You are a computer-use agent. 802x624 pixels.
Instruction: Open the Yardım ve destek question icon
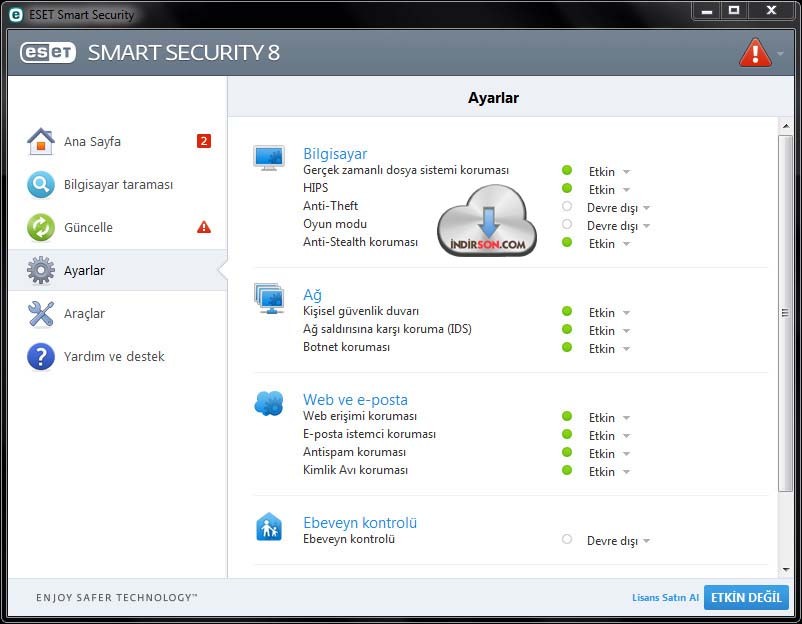(41, 356)
